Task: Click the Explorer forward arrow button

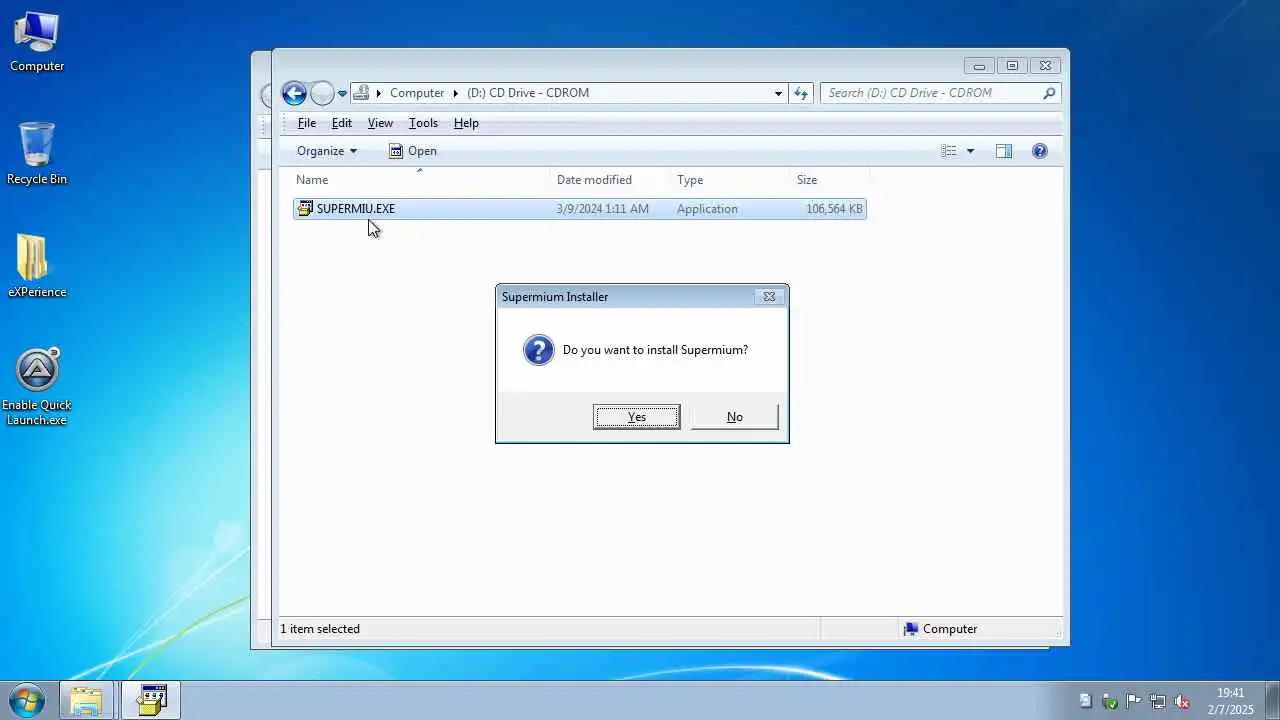Action: pos(322,93)
